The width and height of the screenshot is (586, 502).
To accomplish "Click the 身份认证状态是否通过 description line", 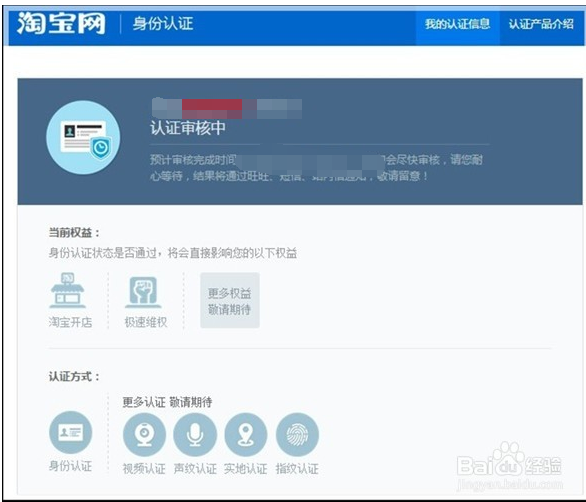I will click(173, 253).
